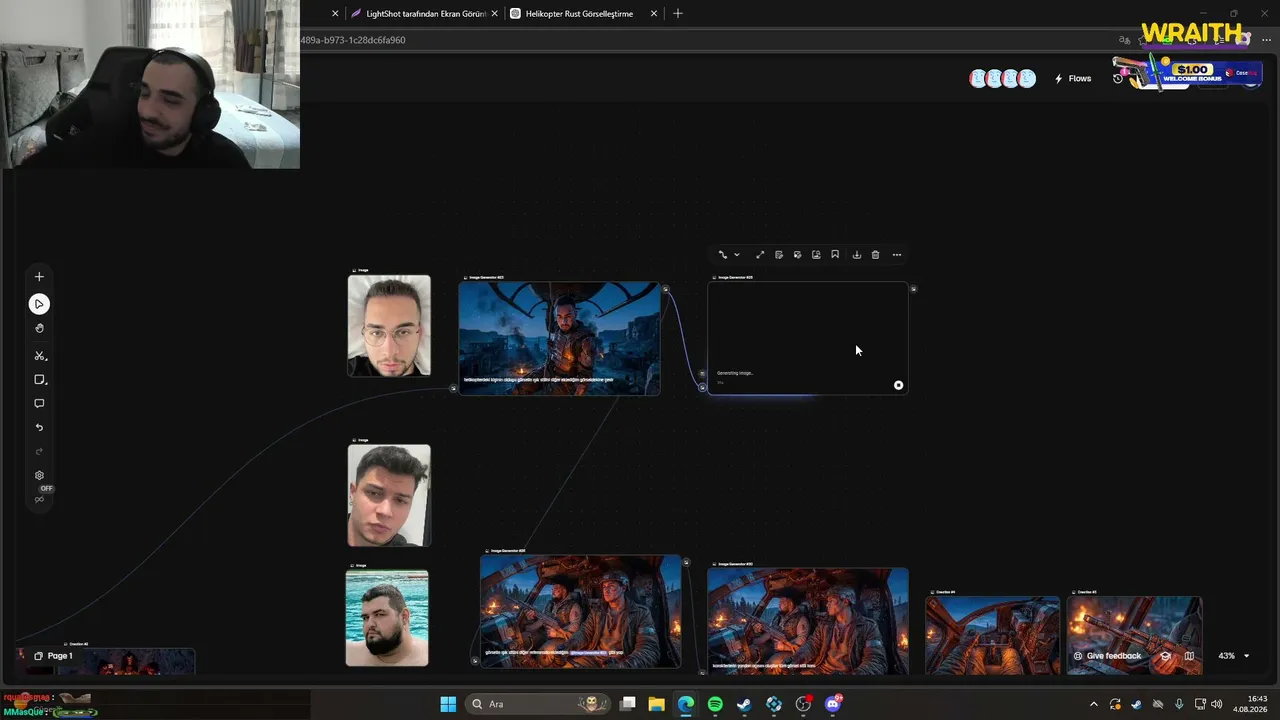Select the empty helicopter cabin image node

tap(992, 635)
